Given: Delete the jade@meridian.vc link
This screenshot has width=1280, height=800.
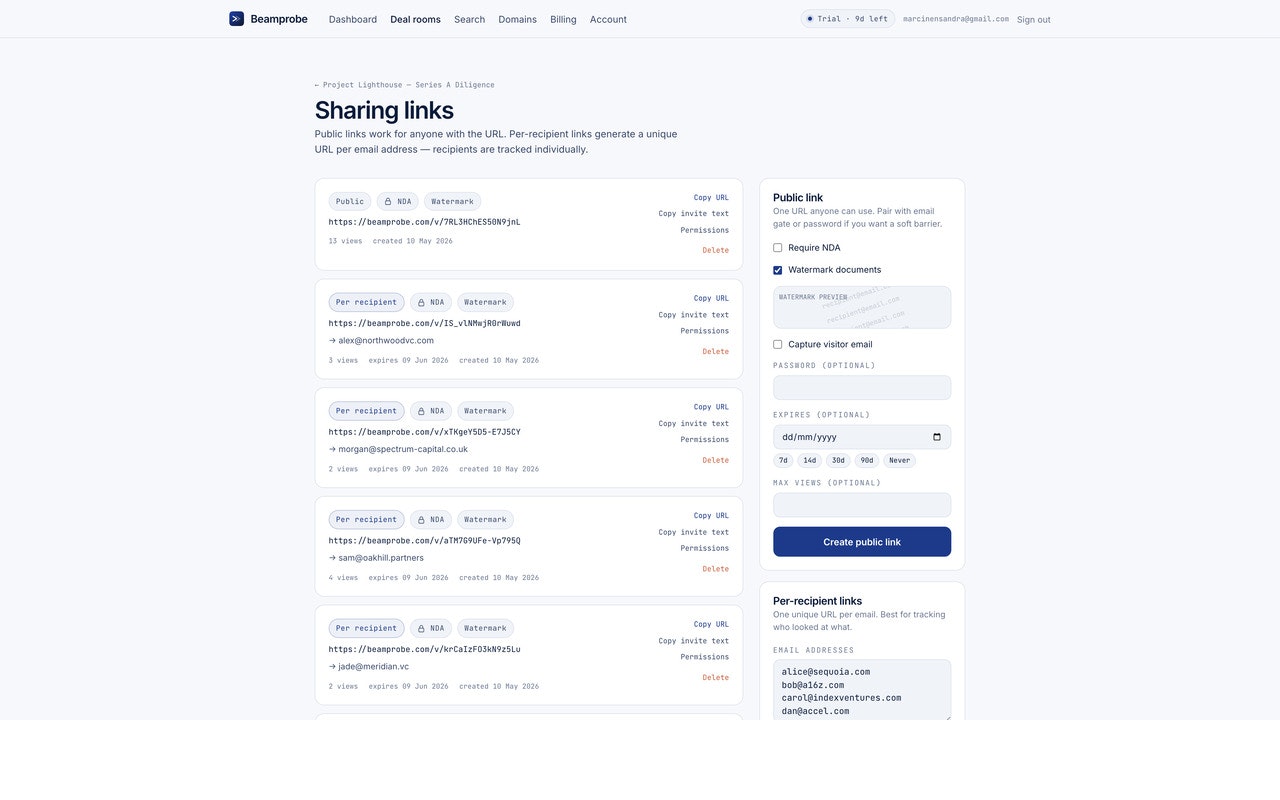Looking at the screenshot, I should click(x=715, y=678).
